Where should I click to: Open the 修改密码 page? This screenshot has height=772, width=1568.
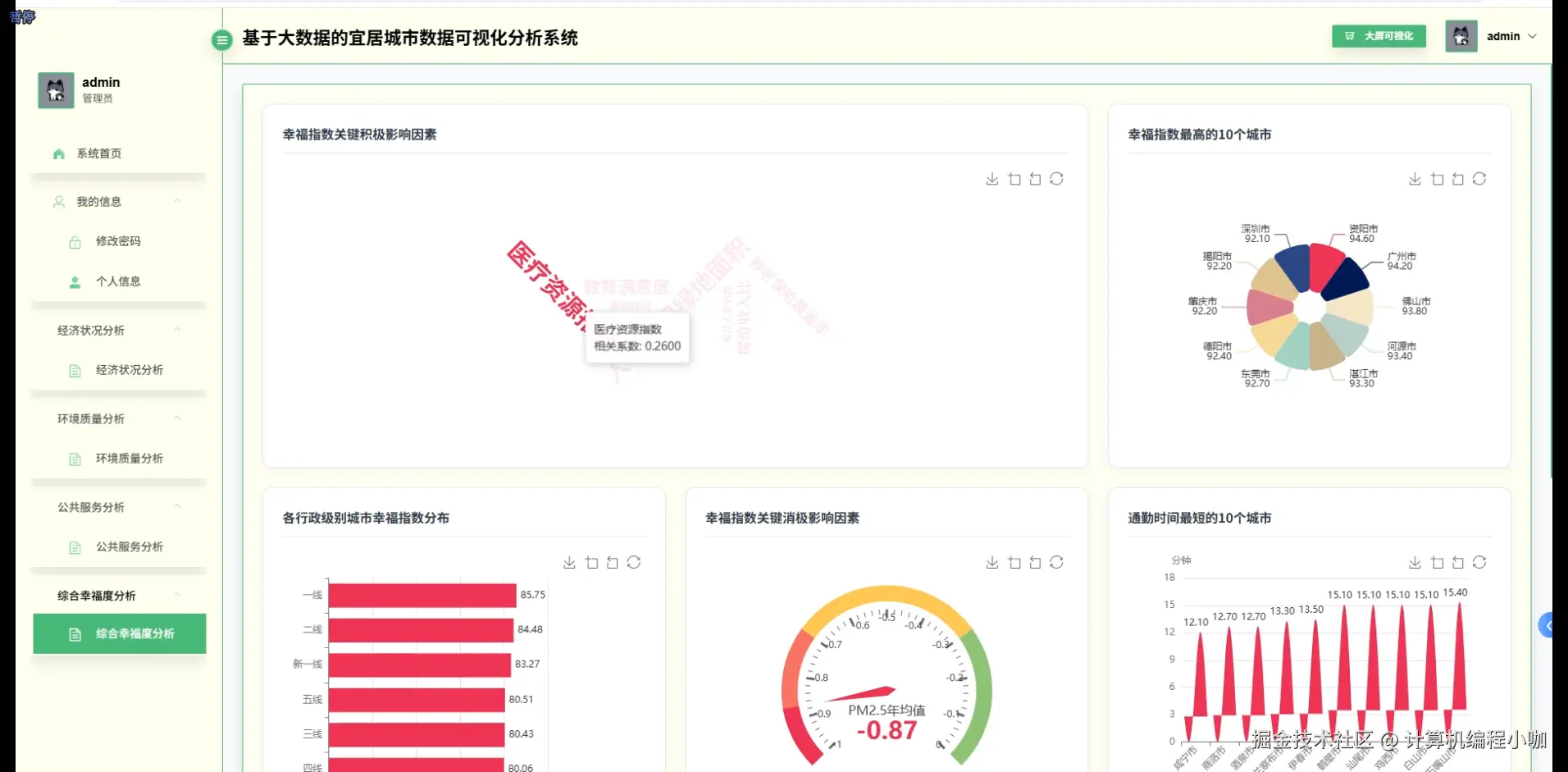click(x=119, y=241)
